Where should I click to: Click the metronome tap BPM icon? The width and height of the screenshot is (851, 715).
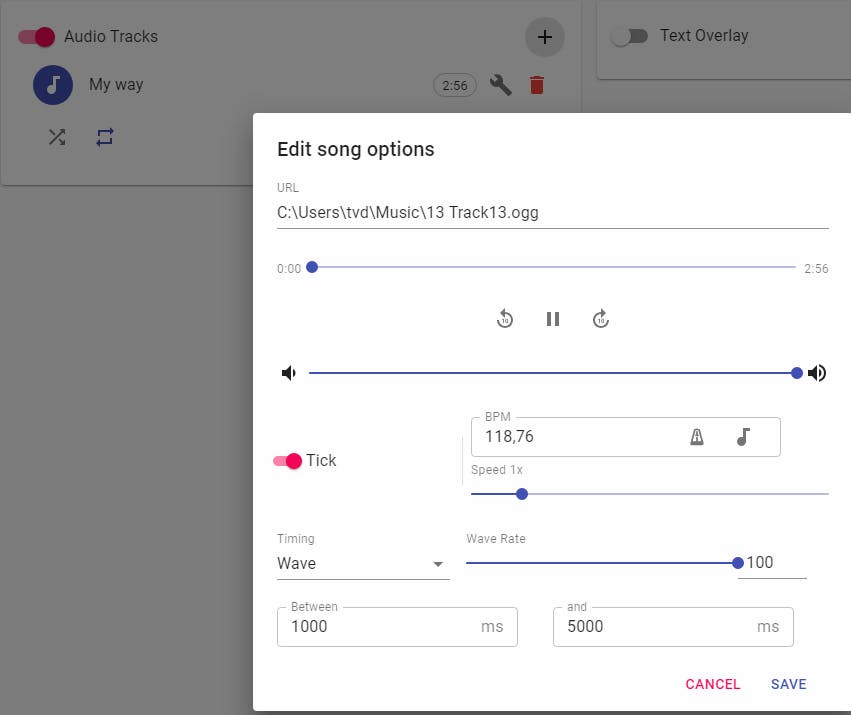tap(697, 437)
